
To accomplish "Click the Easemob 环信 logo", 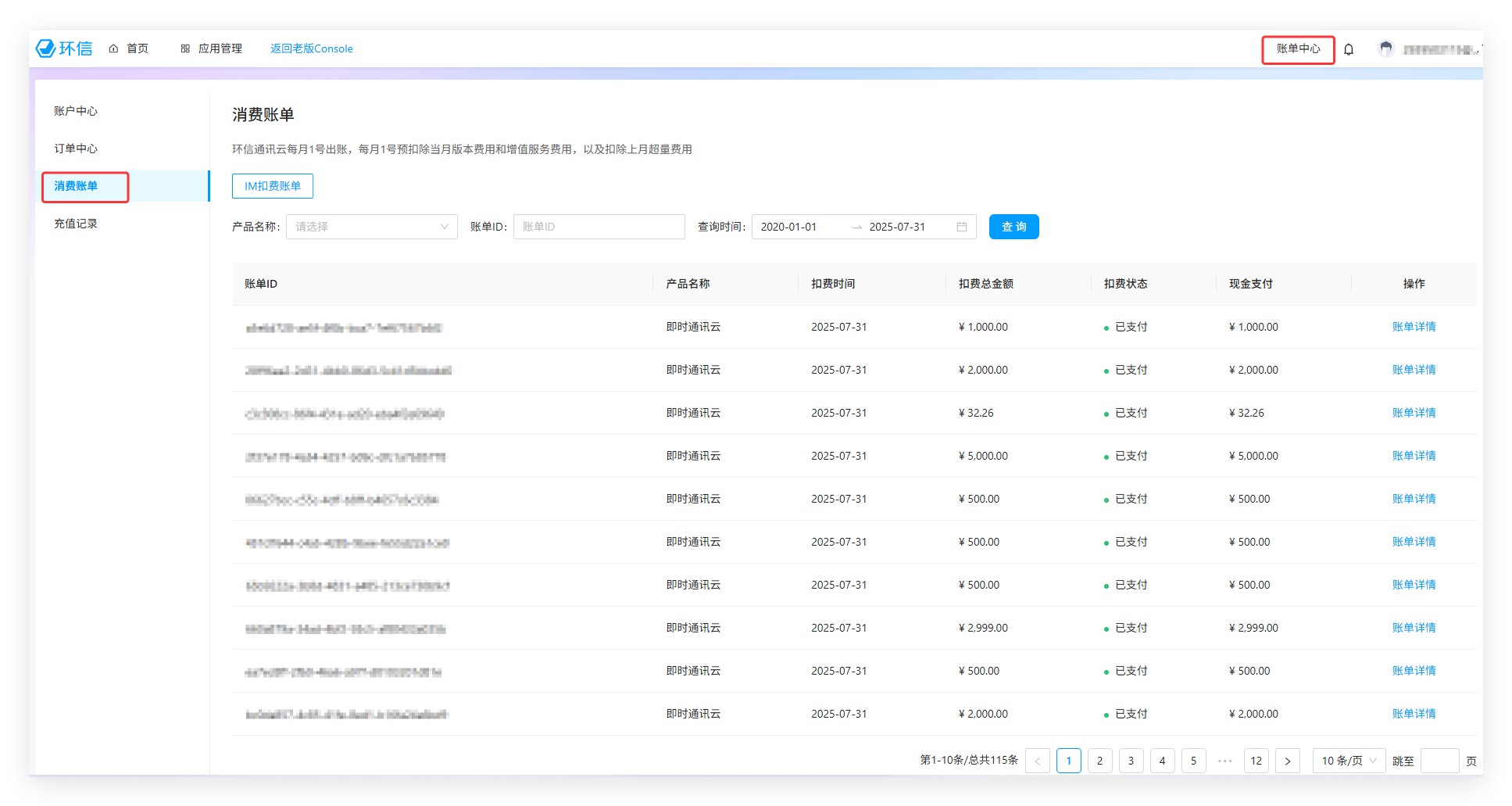I will [x=64, y=48].
